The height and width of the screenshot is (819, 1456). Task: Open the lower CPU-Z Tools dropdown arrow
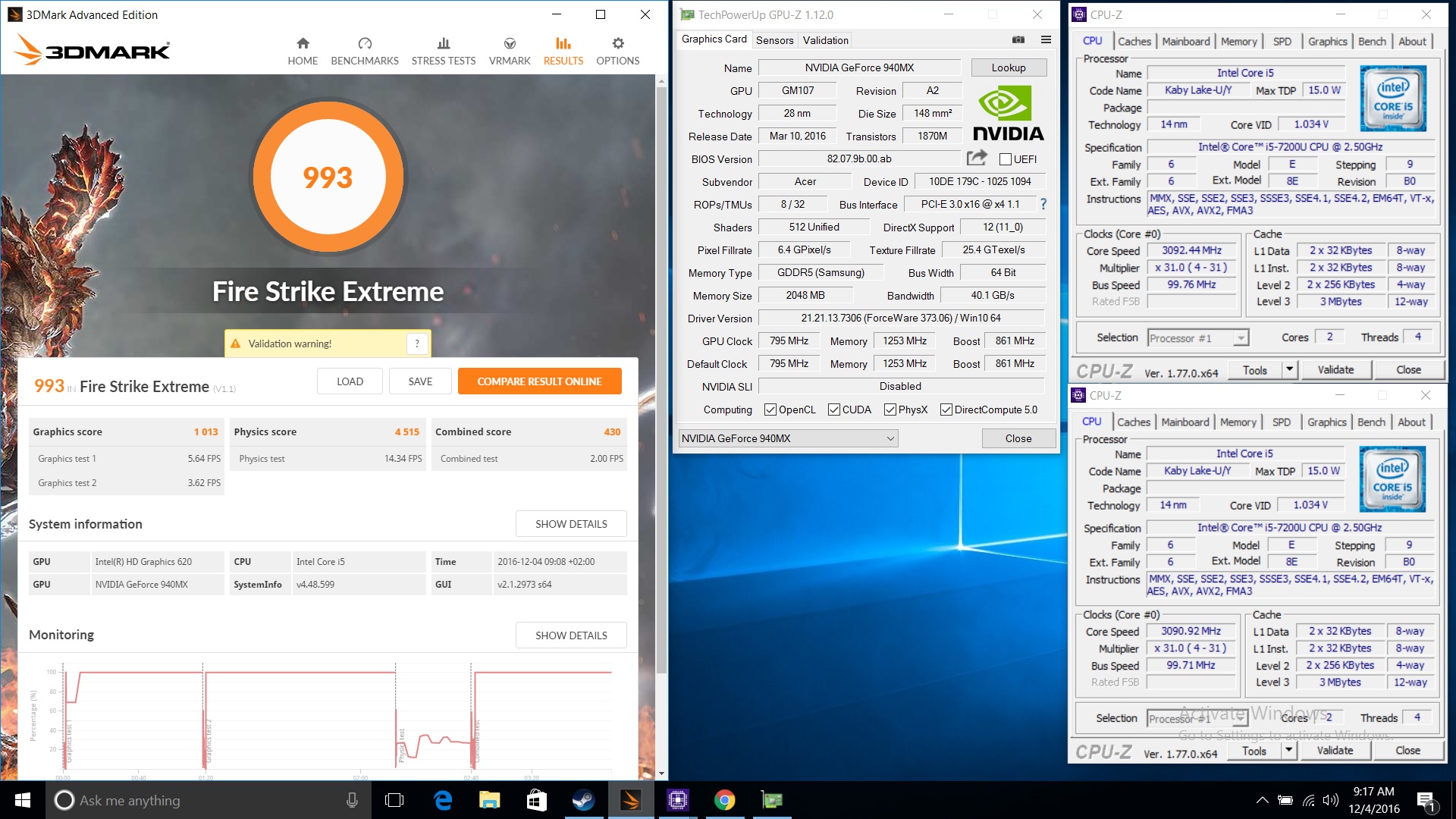pos(1288,750)
